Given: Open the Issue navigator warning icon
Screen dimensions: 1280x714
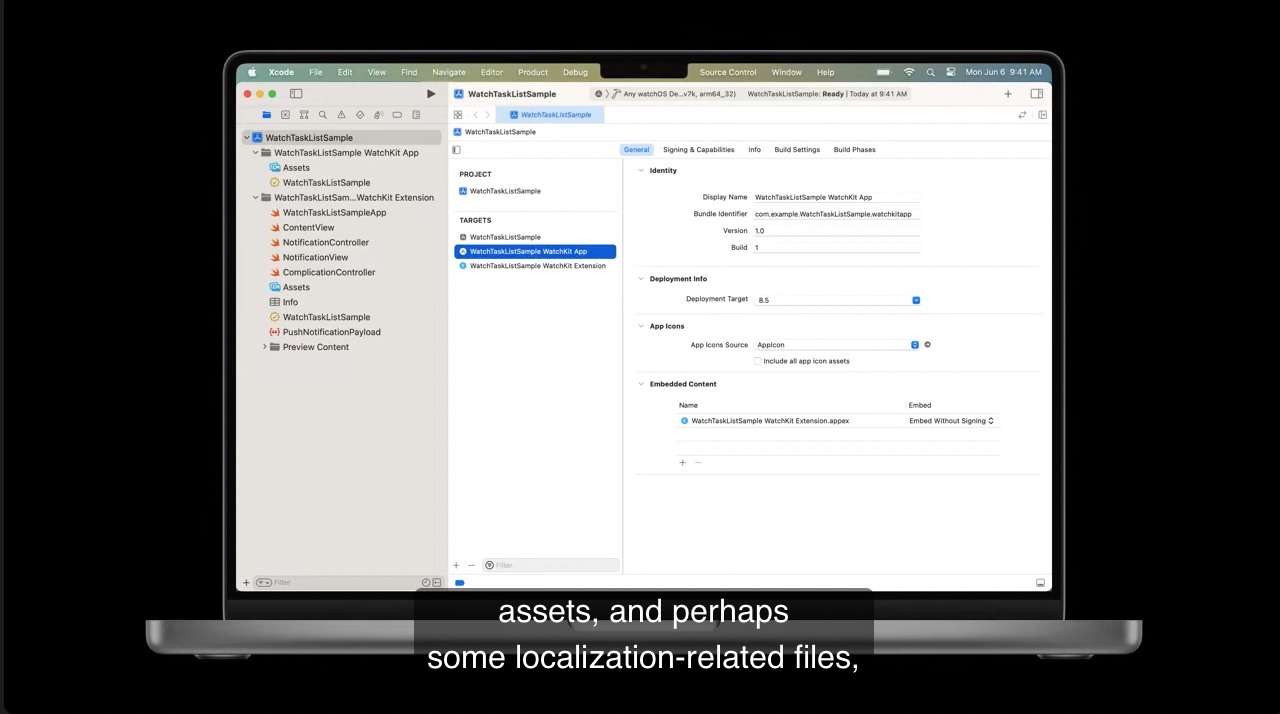Looking at the screenshot, I should pos(341,115).
